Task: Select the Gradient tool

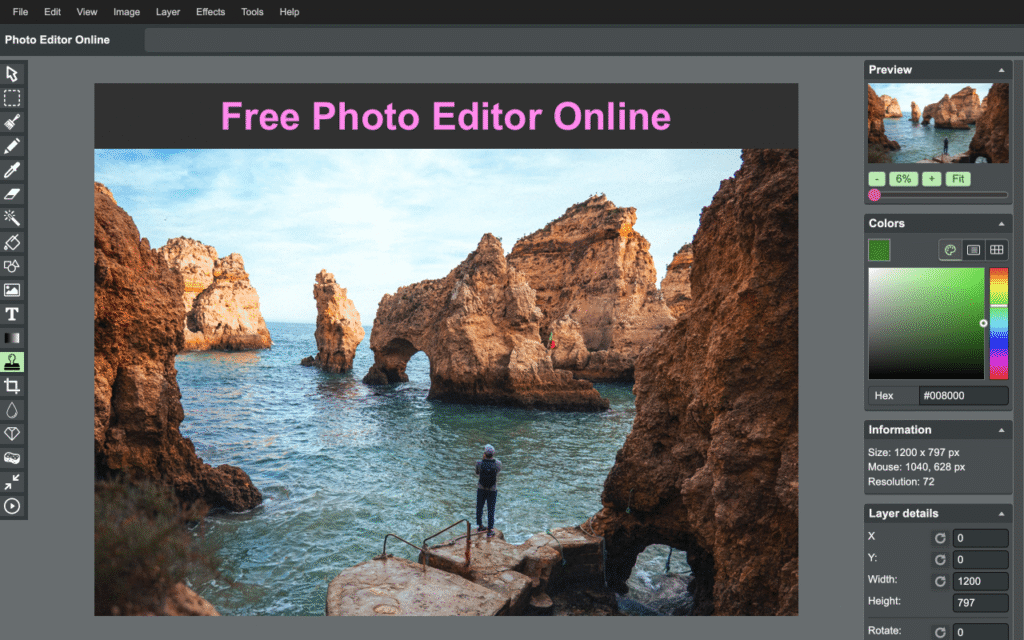Action: [x=13, y=338]
